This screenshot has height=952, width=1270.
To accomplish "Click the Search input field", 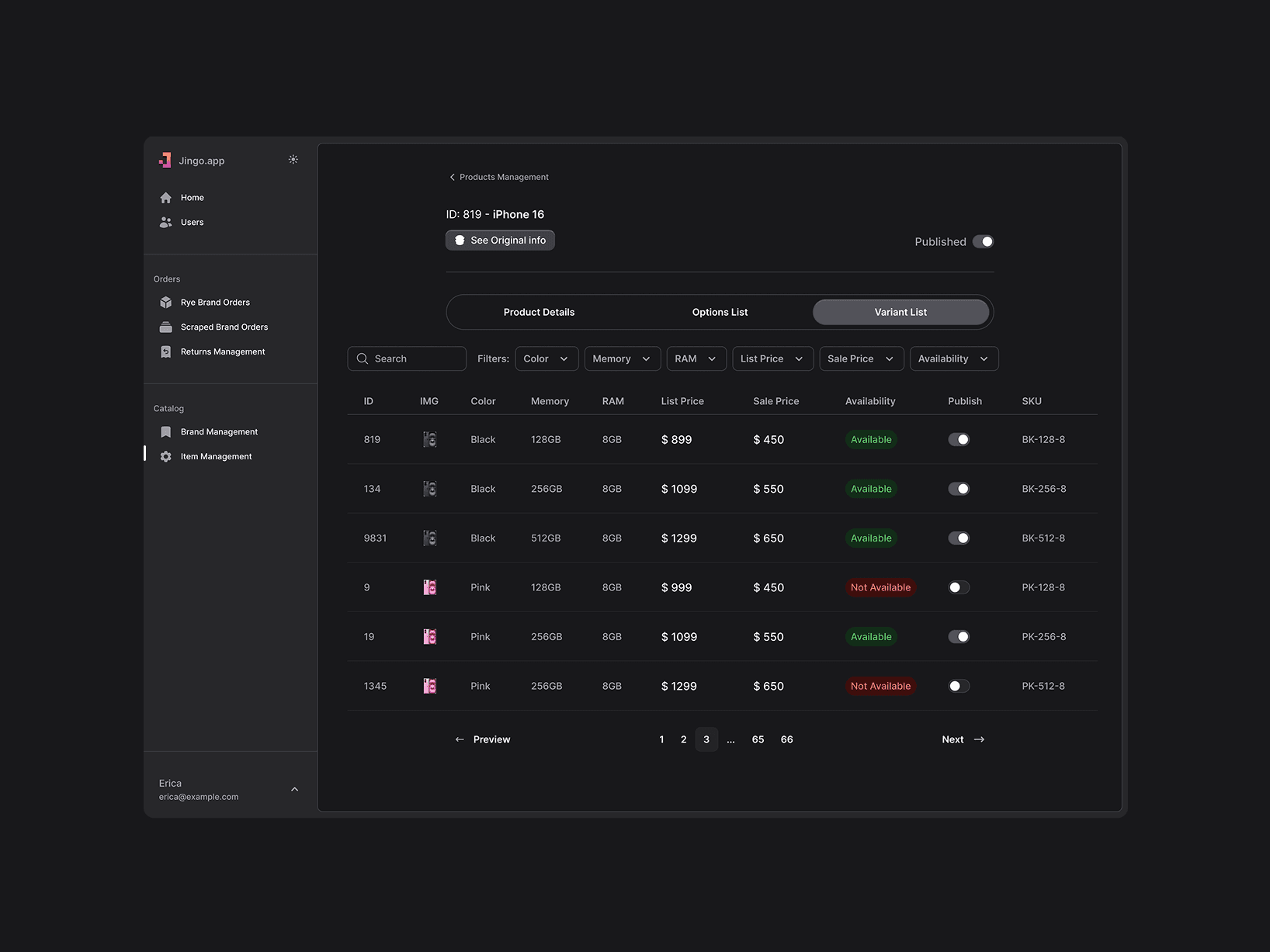I will point(407,358).
